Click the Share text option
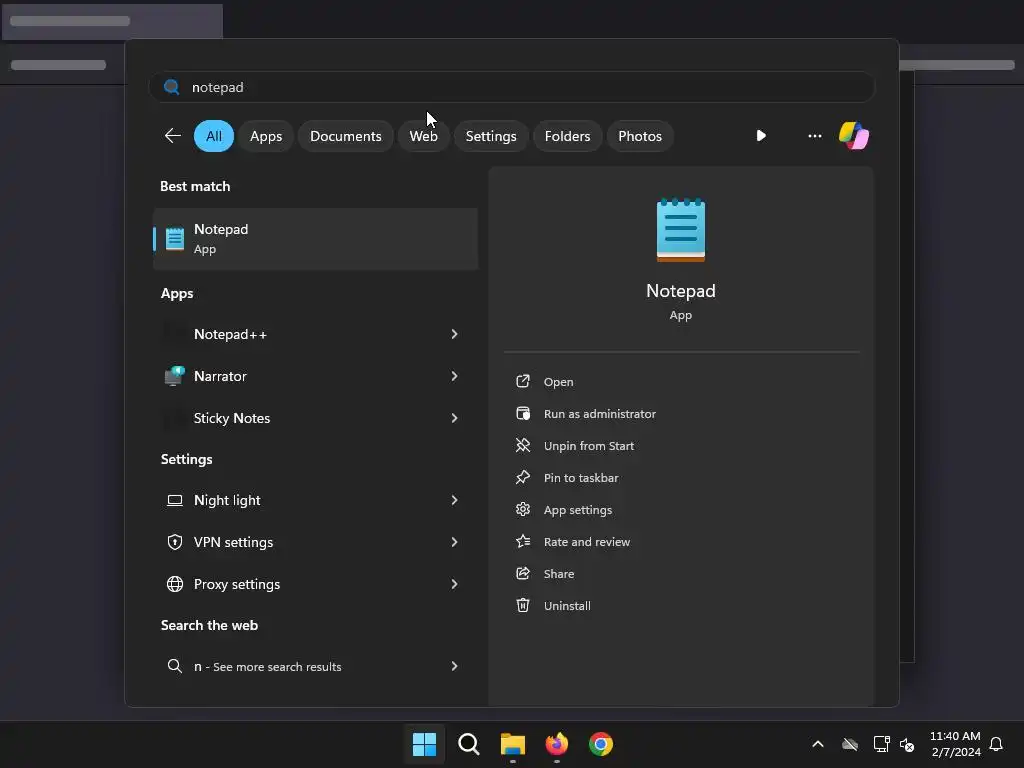 (x=558, y=574)
